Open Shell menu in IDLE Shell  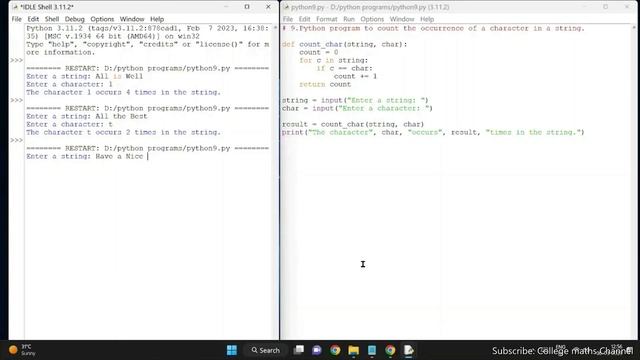coord(52,19)
